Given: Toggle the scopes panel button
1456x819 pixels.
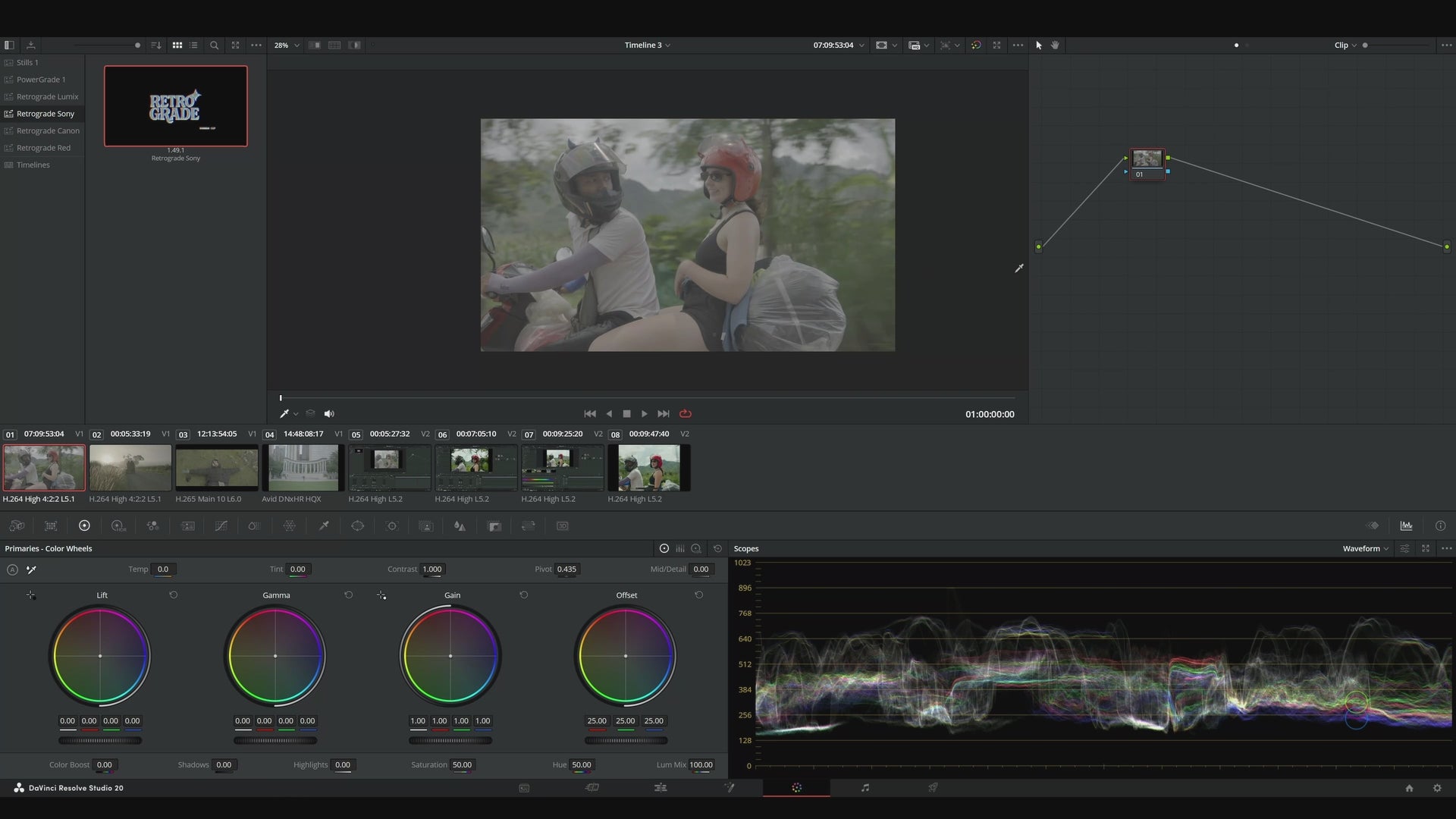Looking at the screenshot, I should (1406, 526).
